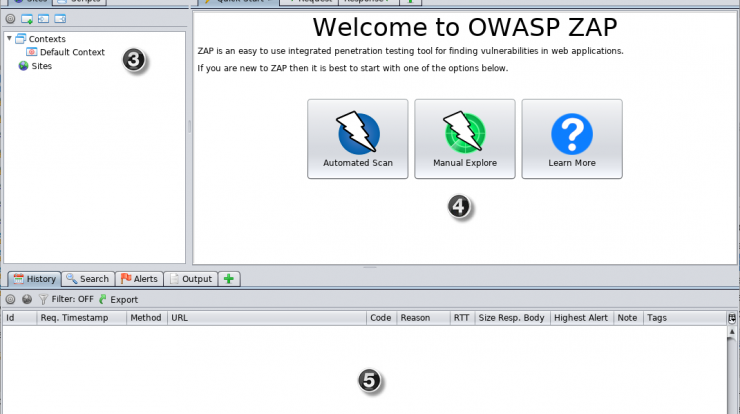
Task: Toggle show only URLs in scope in Sites toolbar
Action: tap(10, 19)
